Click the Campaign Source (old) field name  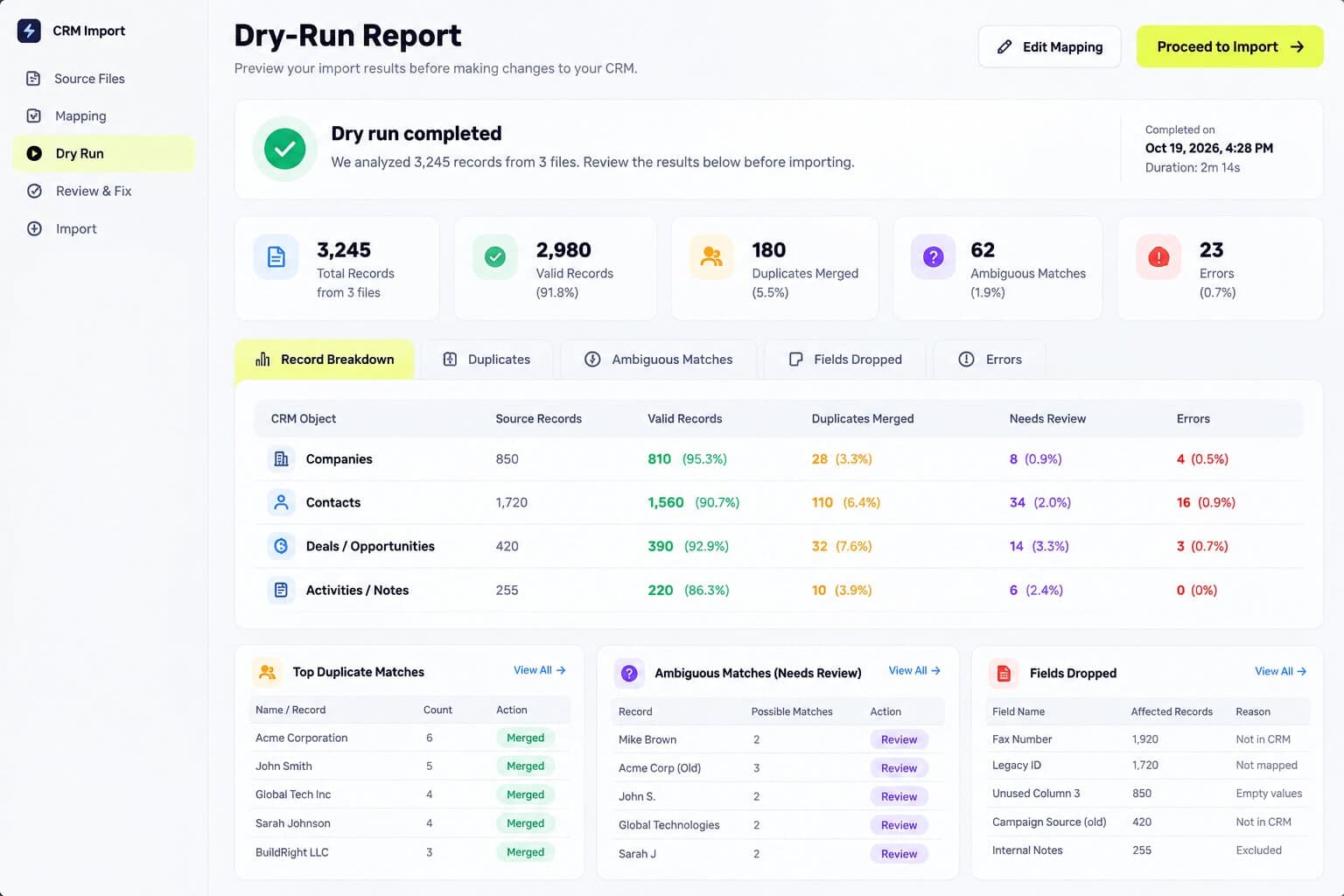click(x=1049, y=822)
